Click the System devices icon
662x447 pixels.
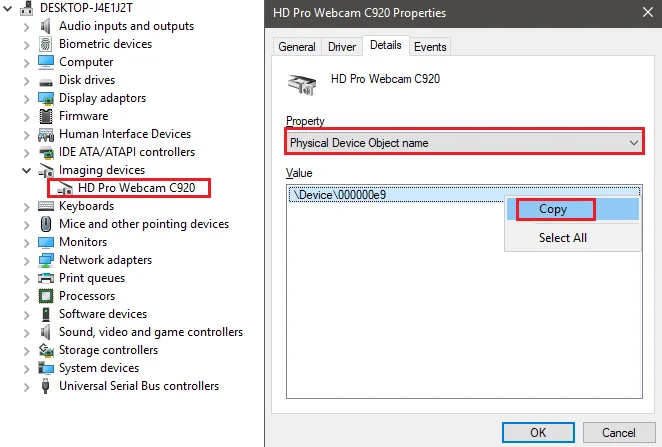tap(46, 368)
